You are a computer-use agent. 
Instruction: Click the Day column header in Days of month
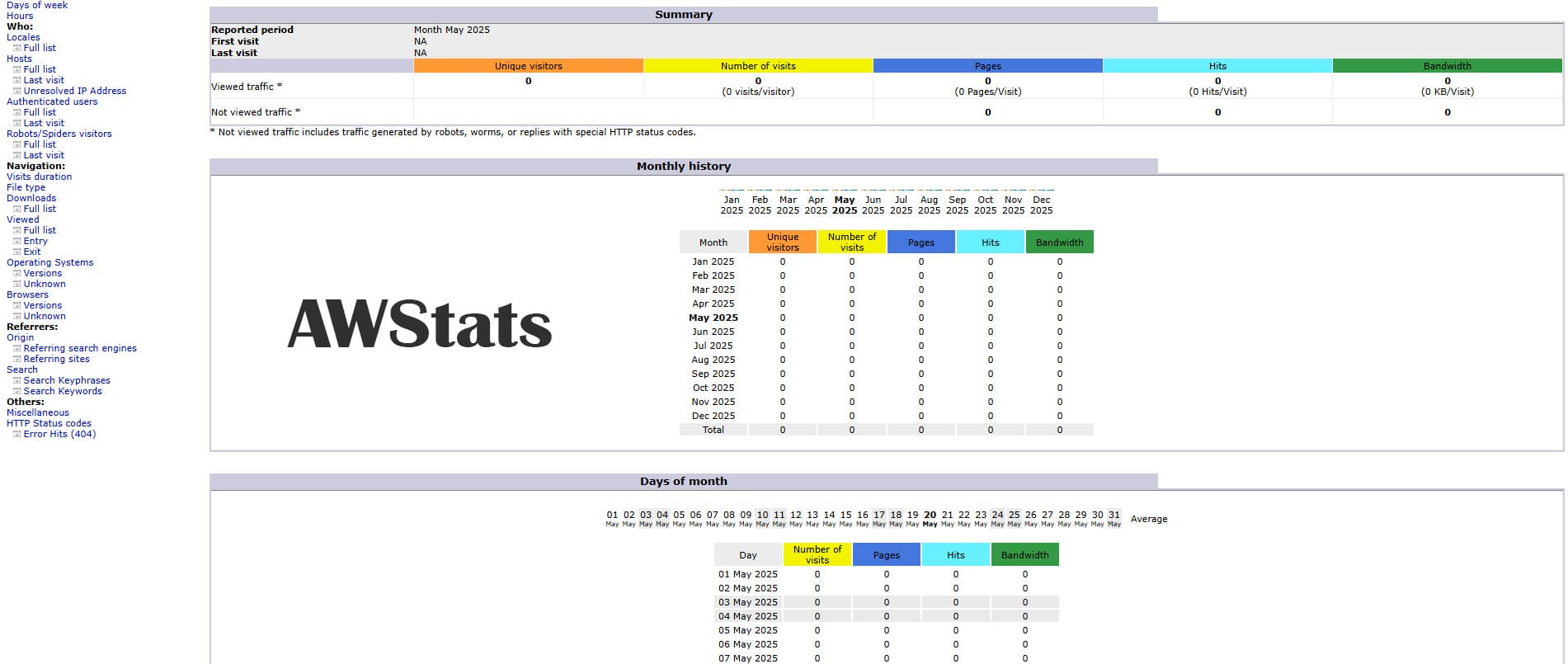point(748,555)
